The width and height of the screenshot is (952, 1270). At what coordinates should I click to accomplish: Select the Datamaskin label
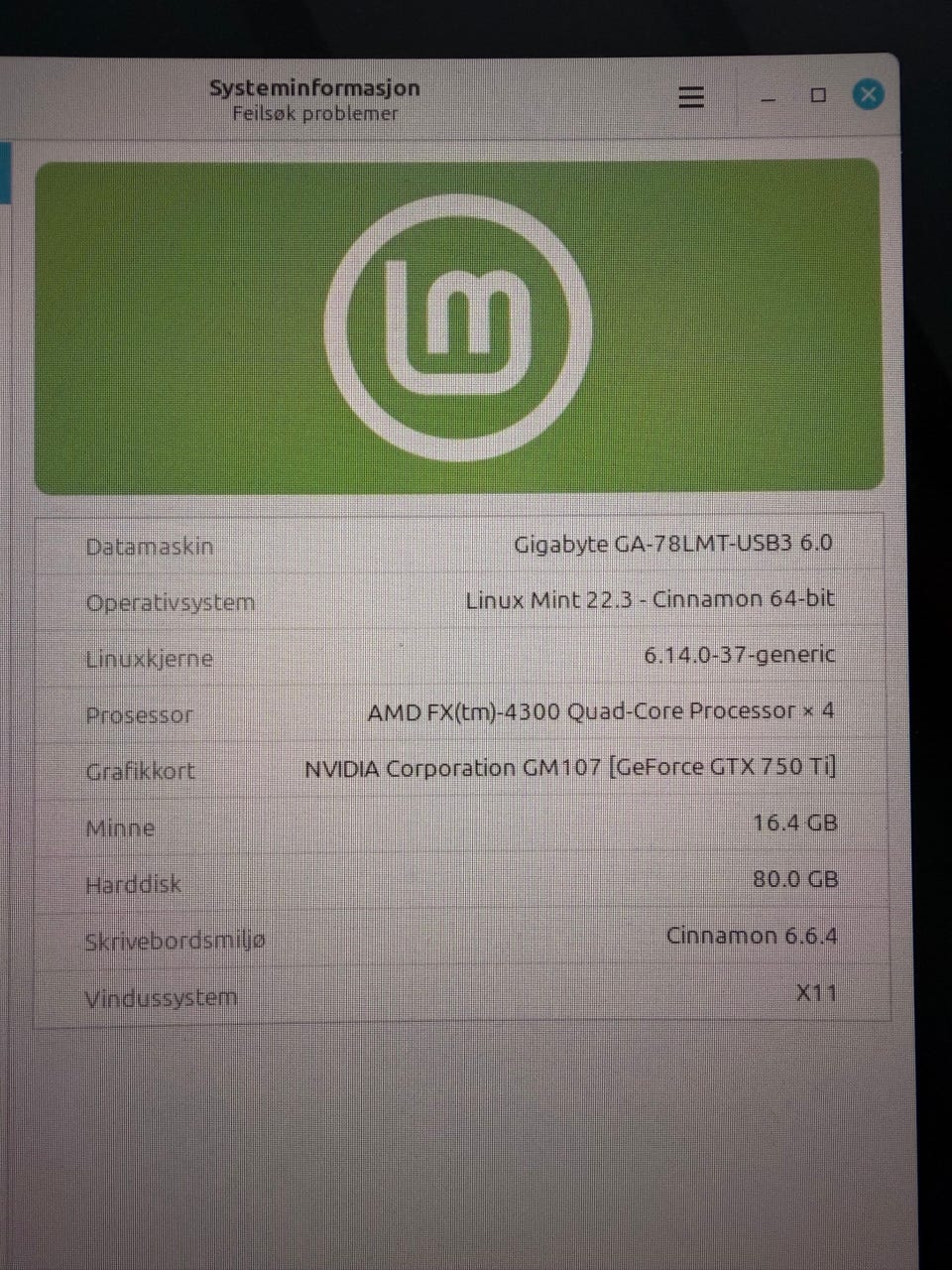150,547
